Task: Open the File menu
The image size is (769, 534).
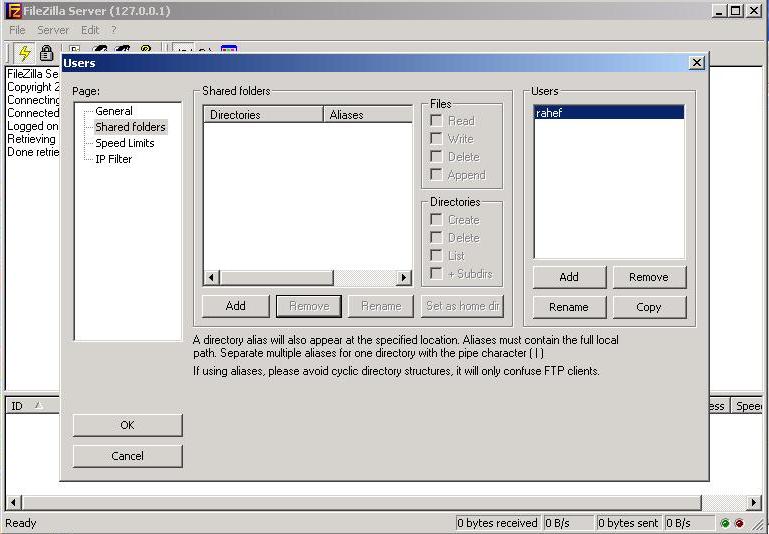Action: pyautogui.click(x=17, y=30)
